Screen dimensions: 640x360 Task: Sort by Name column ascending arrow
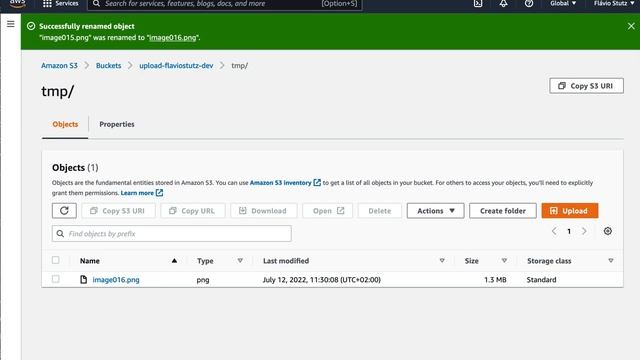[174, 260]
